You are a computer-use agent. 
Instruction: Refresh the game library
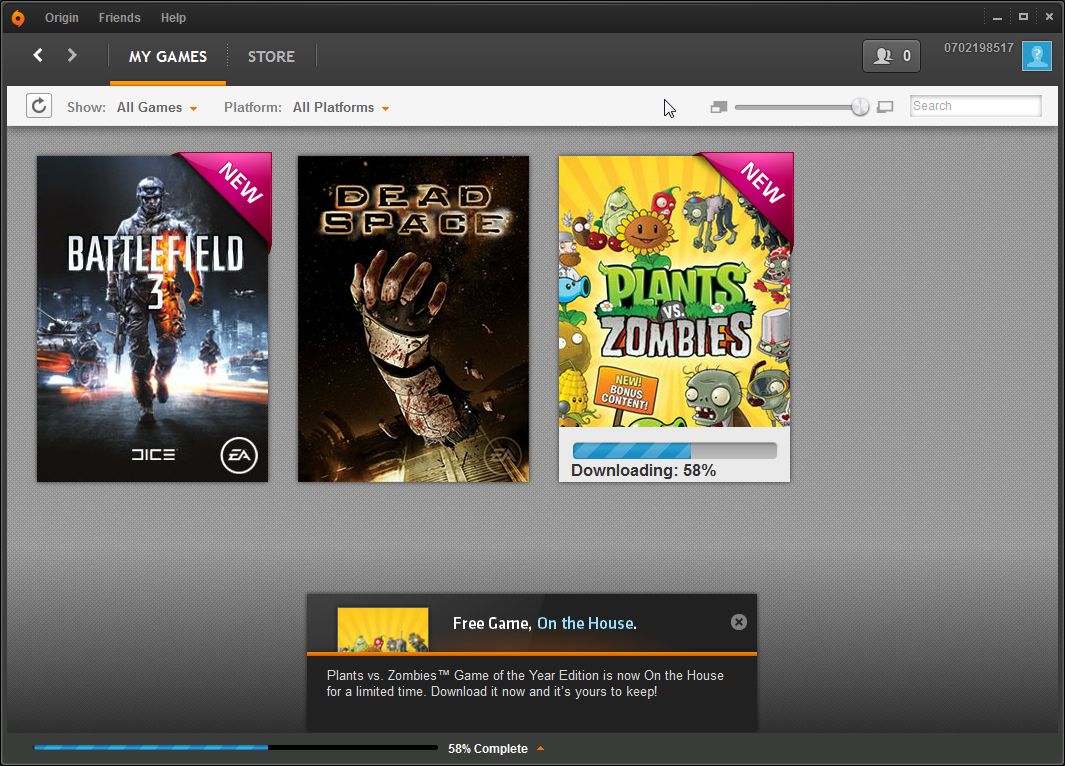39,106
